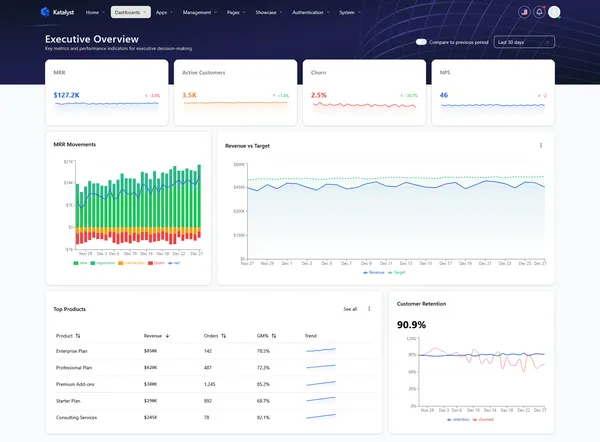
Task: Click the See all link
Action: point(350,309)
